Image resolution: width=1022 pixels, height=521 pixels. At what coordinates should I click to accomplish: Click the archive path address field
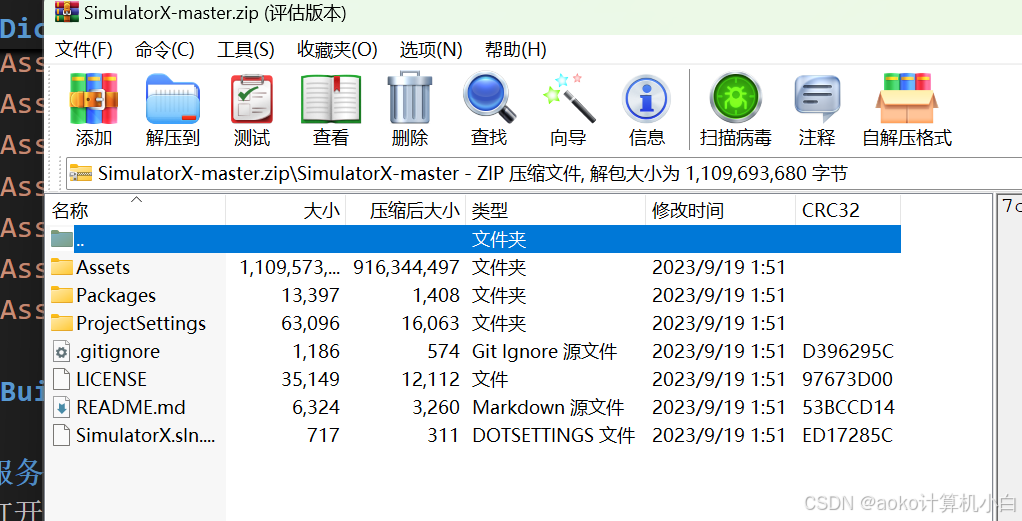point(544,173)
